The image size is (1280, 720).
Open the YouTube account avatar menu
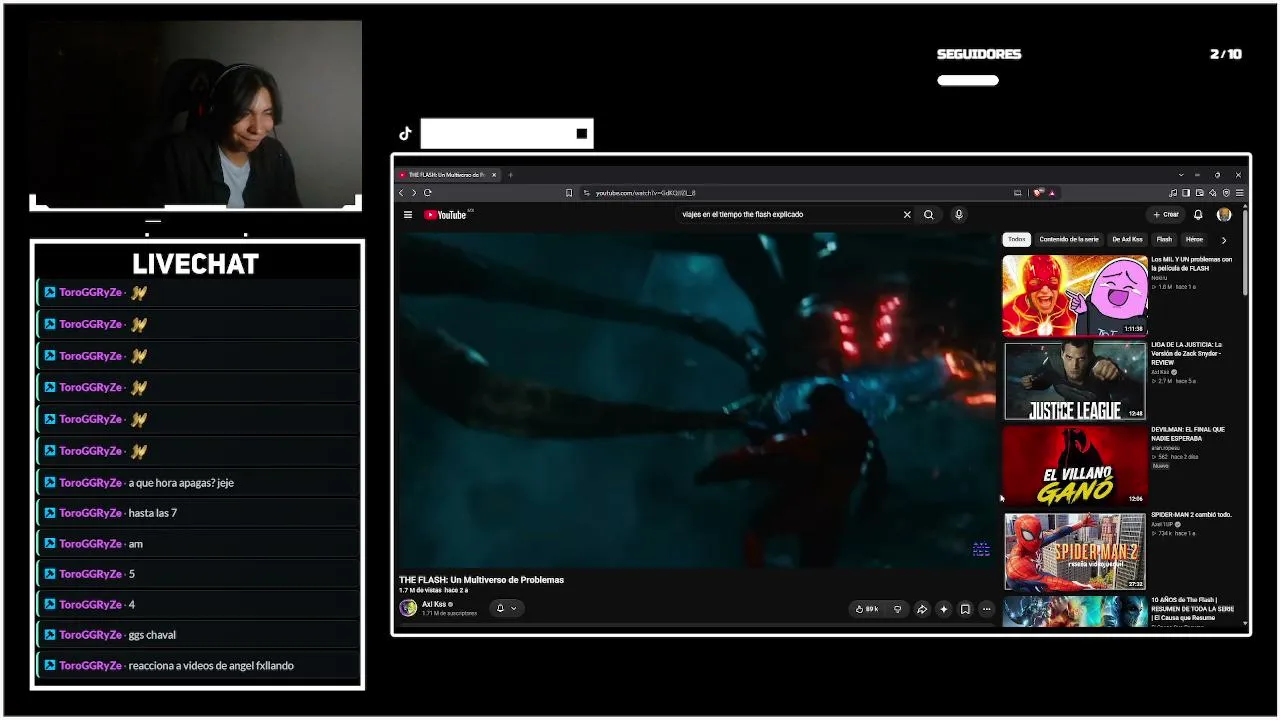click(1224, 215)
